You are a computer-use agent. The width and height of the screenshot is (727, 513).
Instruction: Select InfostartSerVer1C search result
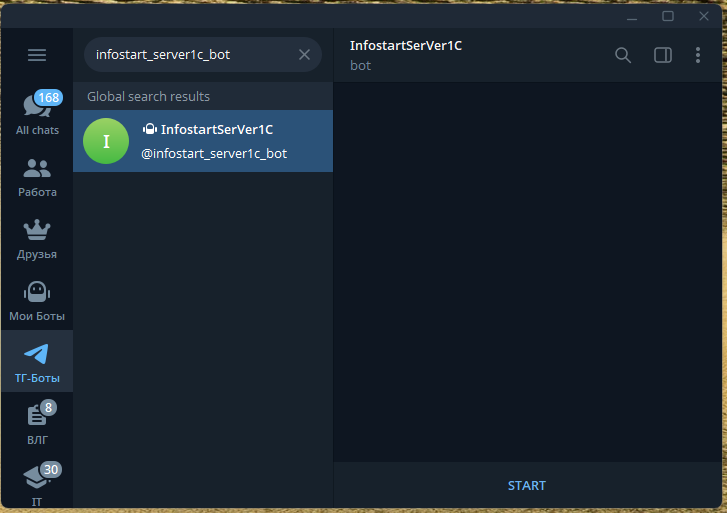[x=203, y=141]
